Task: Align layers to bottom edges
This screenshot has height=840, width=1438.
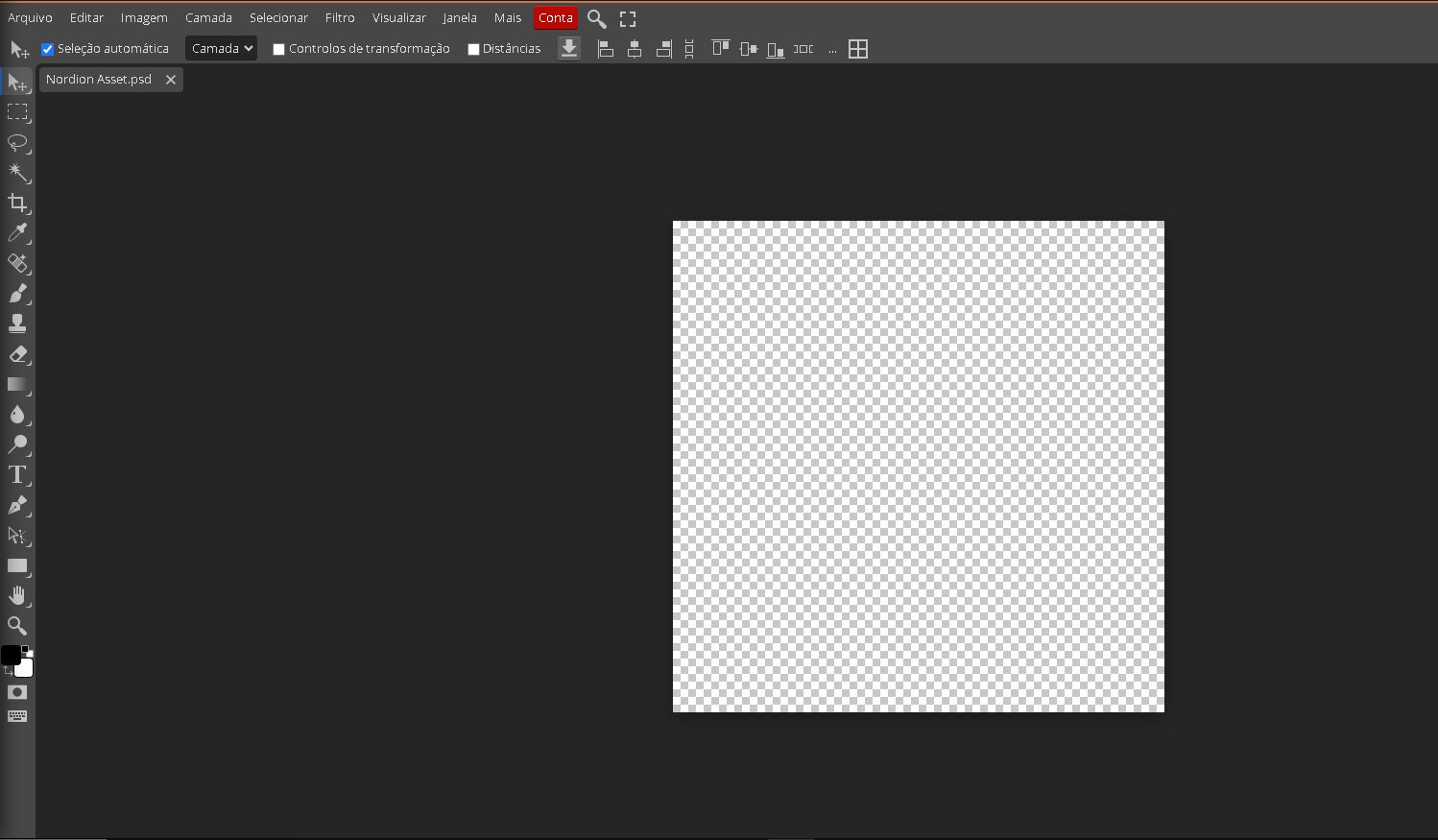Action: 776,49
